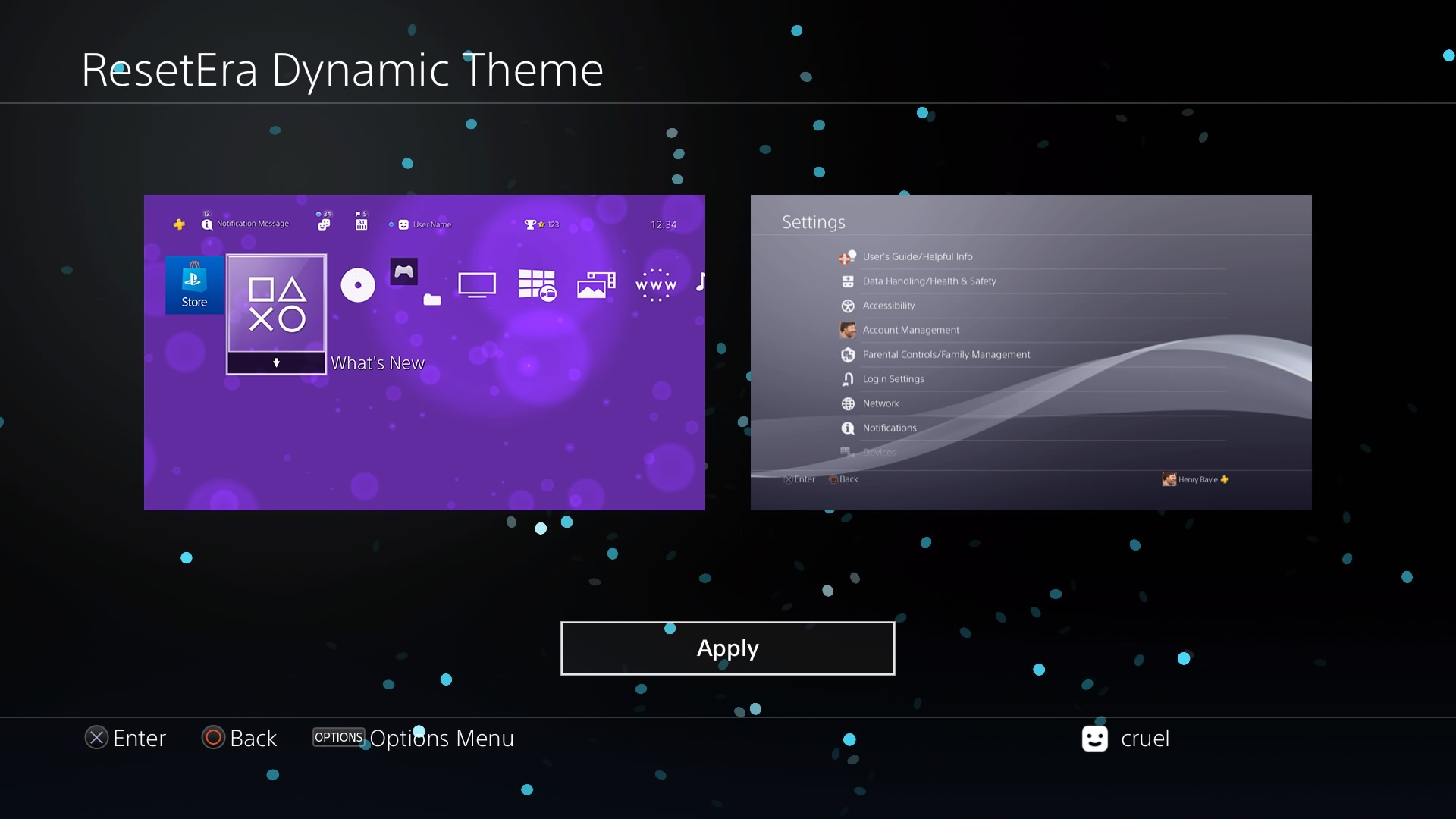Open the Library grid icon in preview
Viewport: 1456px width, 819px height.
click(537, 285)
